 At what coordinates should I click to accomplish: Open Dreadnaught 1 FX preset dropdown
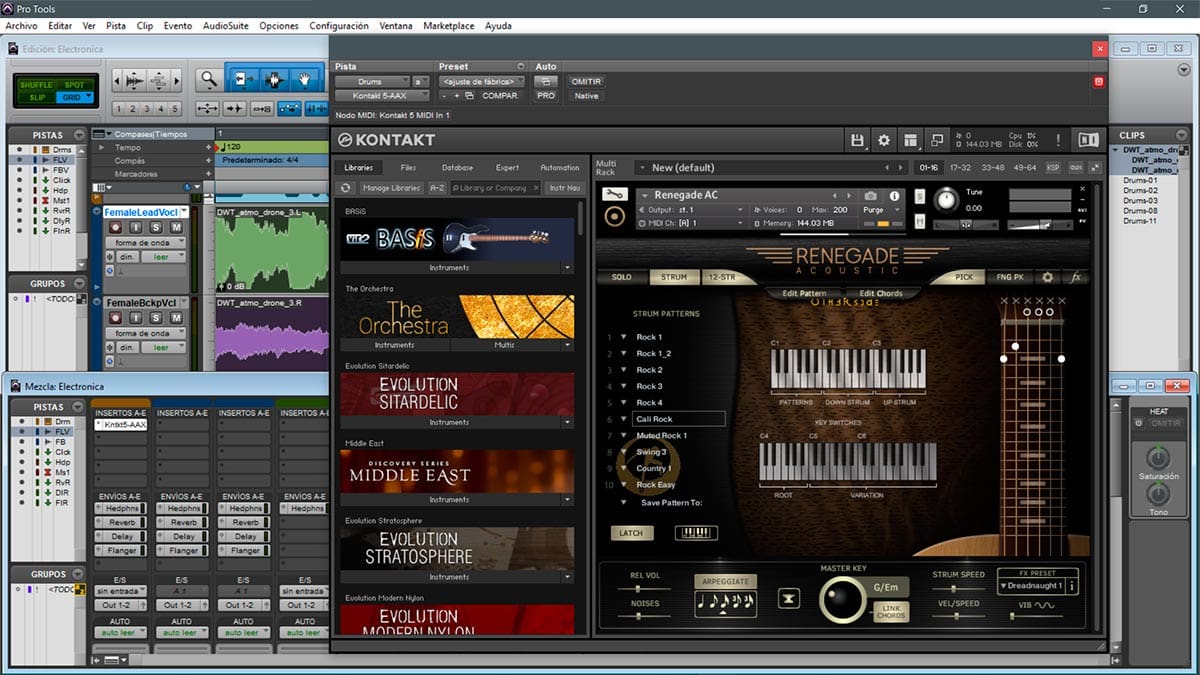[x=1030, y=586]
